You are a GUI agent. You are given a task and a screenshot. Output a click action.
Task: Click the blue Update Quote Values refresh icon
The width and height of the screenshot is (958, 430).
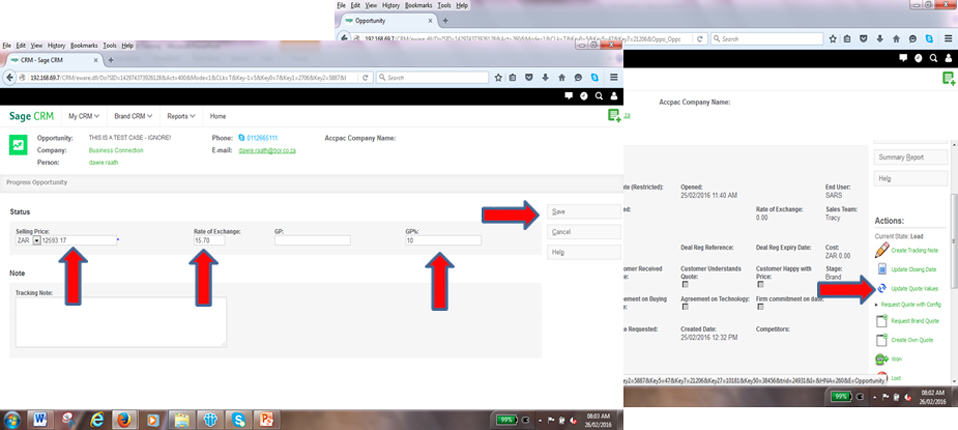[882, 288]
